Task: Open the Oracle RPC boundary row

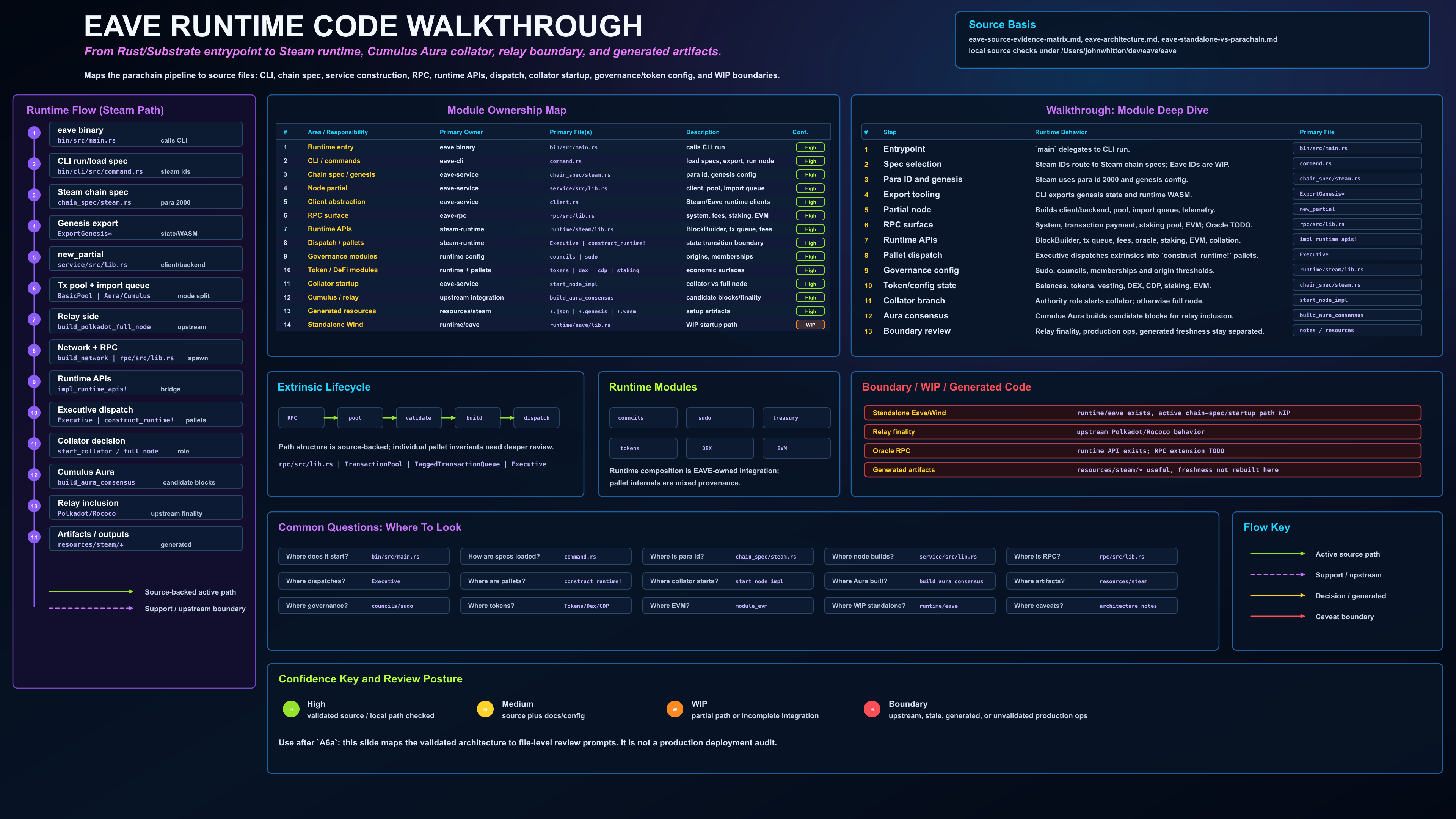Action: point(1142,451)
